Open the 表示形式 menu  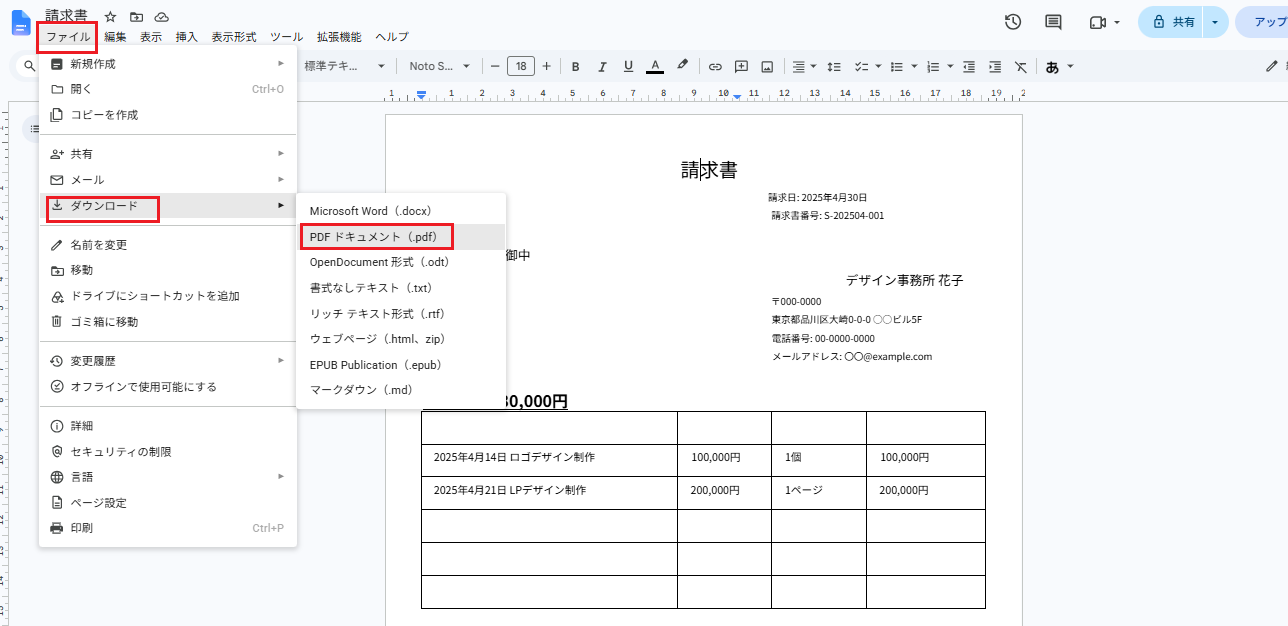click(x=235, y=37)
